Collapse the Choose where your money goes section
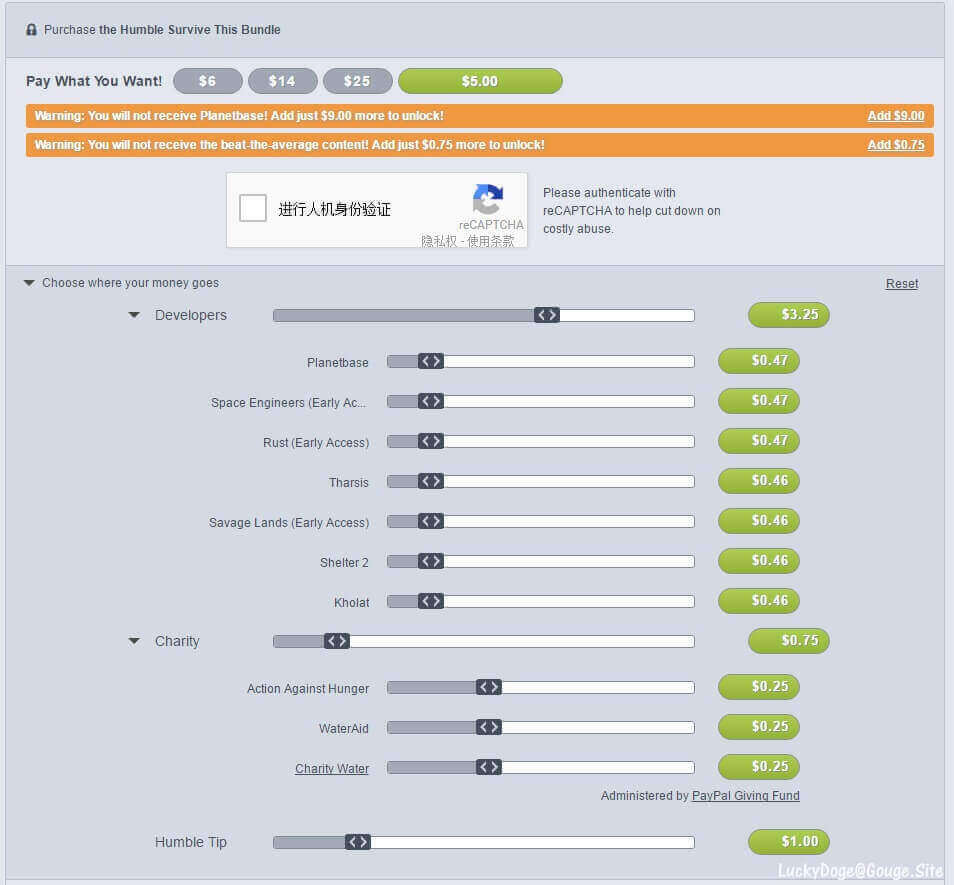 28,283
